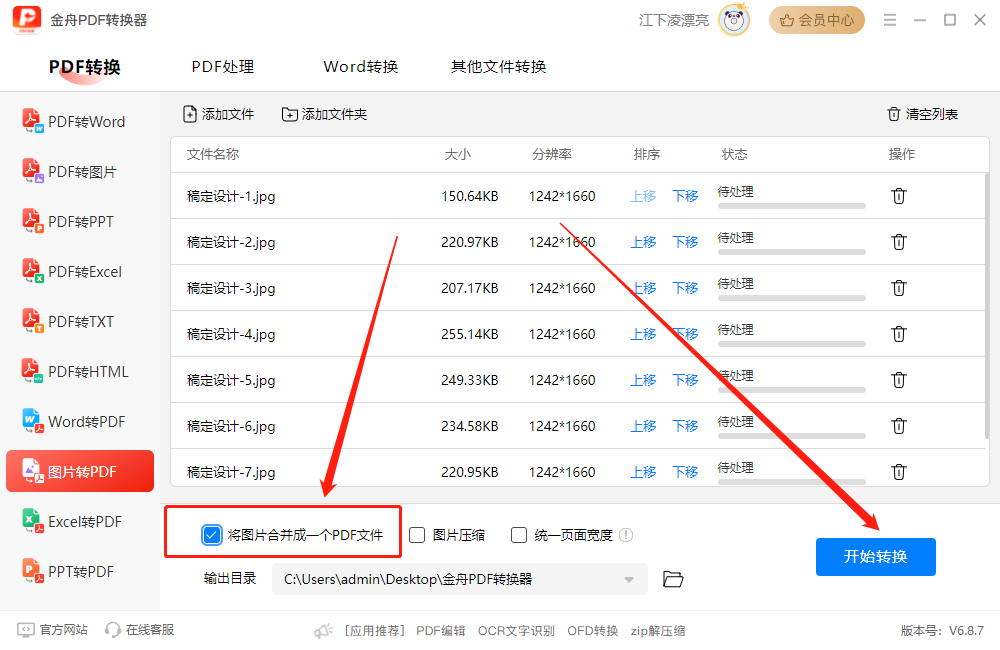Viewport: 1000px width, 650px height.
Task: Open the Word转换 tab
Action: pyautogui.click(x=359, y=66)
